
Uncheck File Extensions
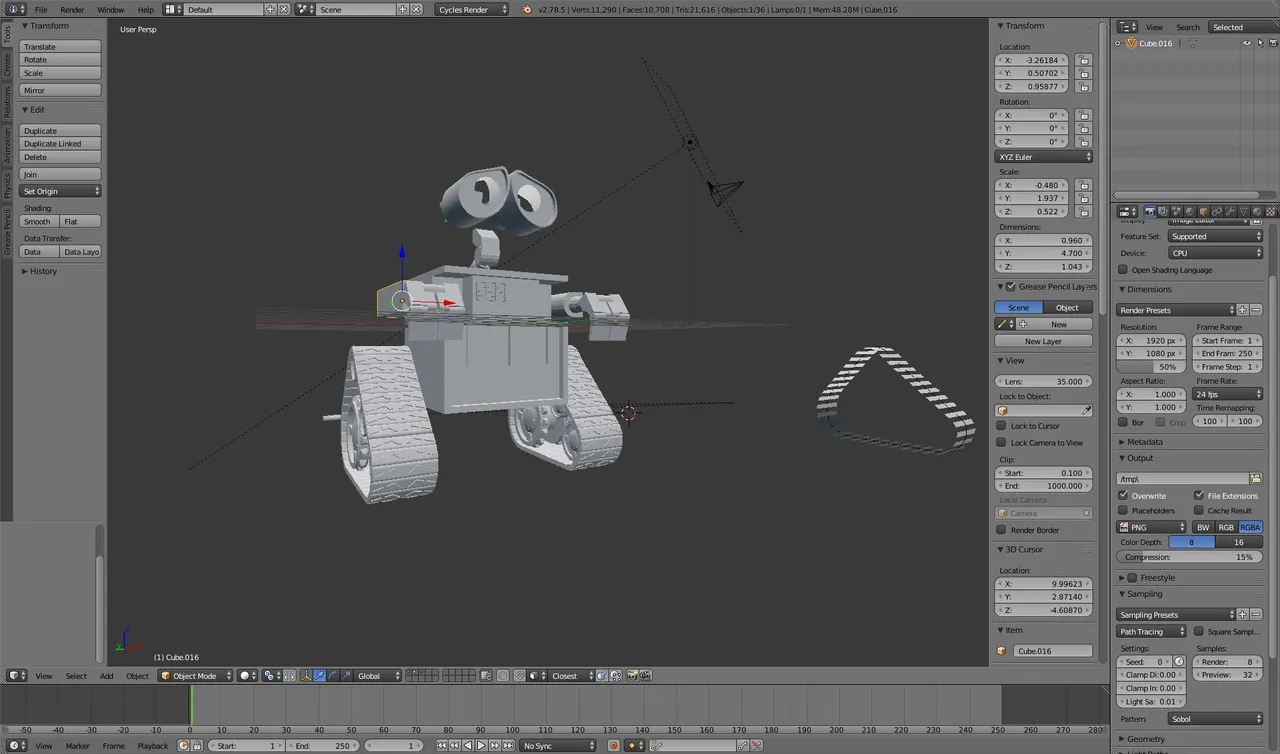click(x=1199, y=495)
